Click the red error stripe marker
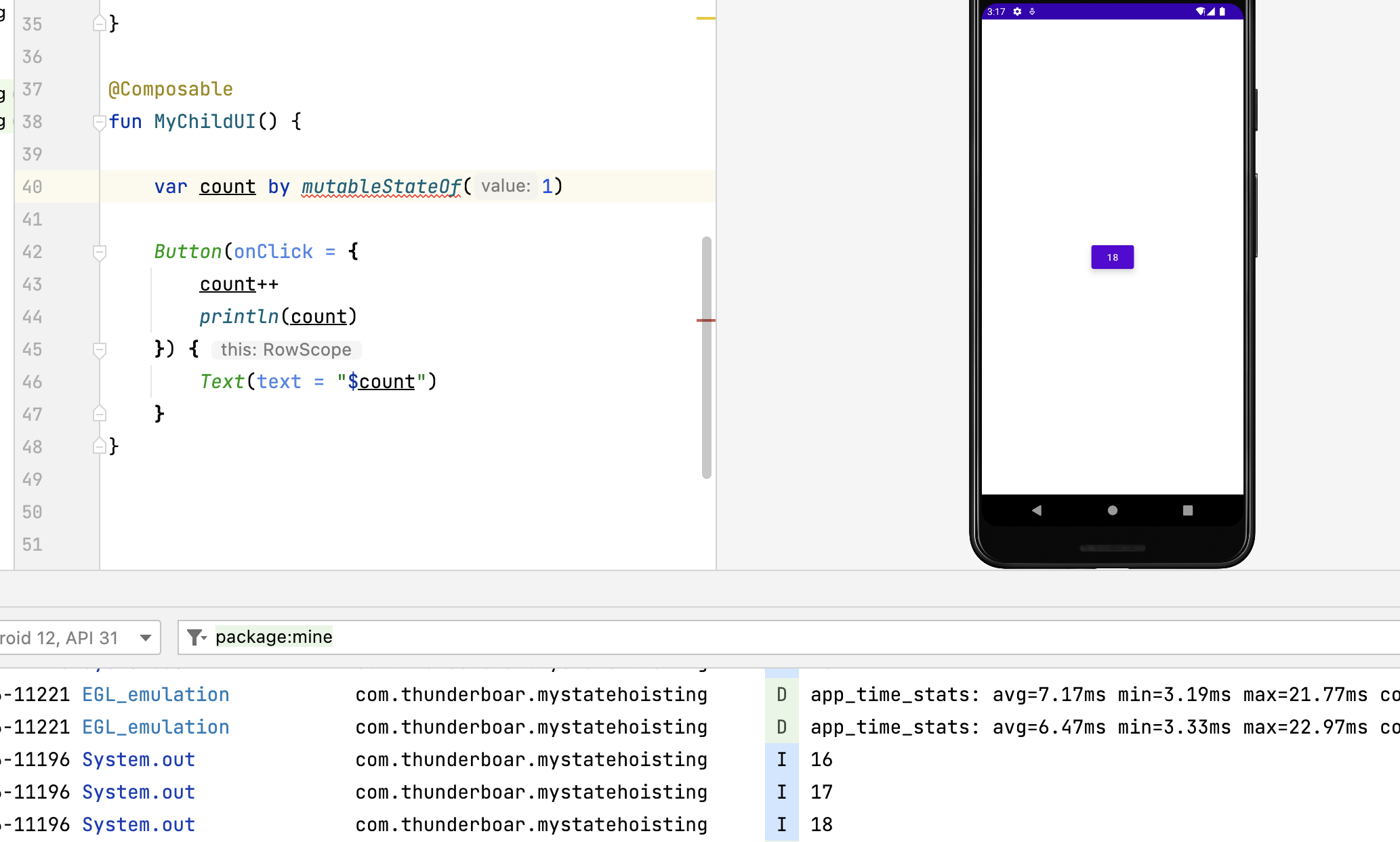1400x842 pixels. [705, 320]
